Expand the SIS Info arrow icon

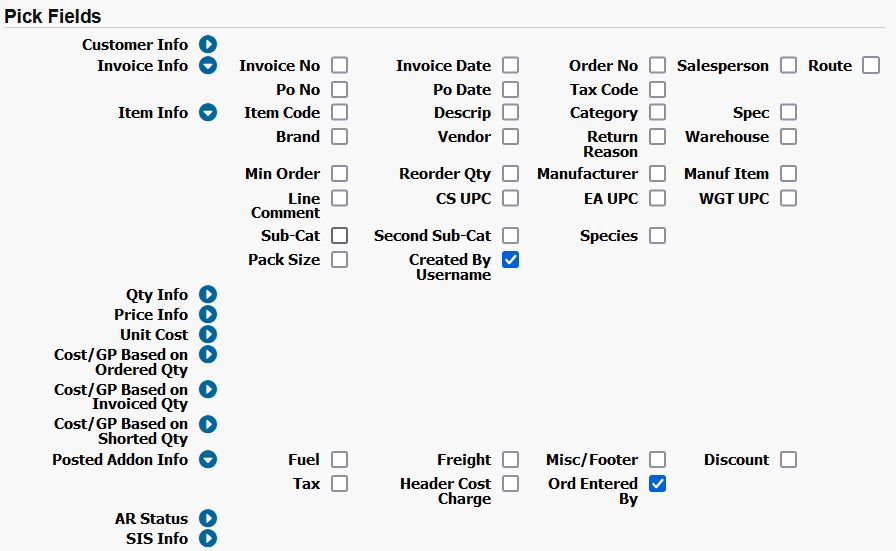point(208,538)
